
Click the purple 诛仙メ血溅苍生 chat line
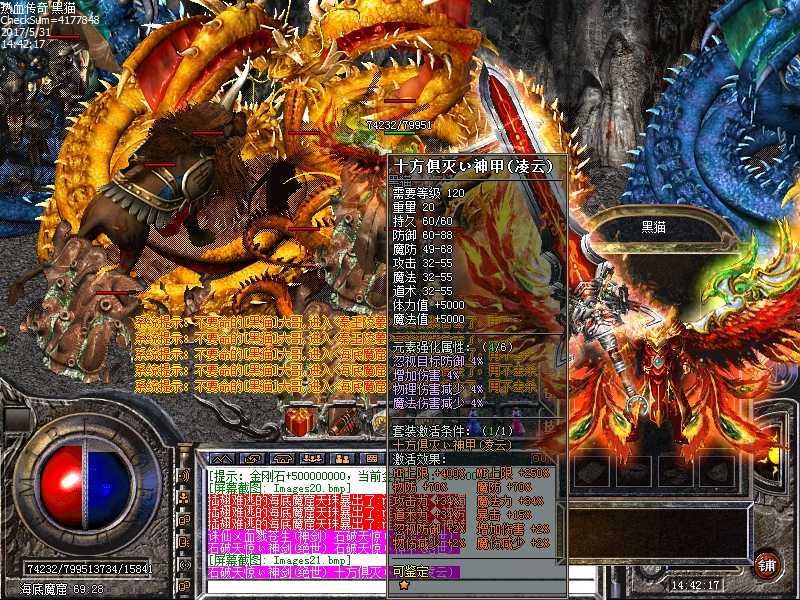(x=298, y=536)
